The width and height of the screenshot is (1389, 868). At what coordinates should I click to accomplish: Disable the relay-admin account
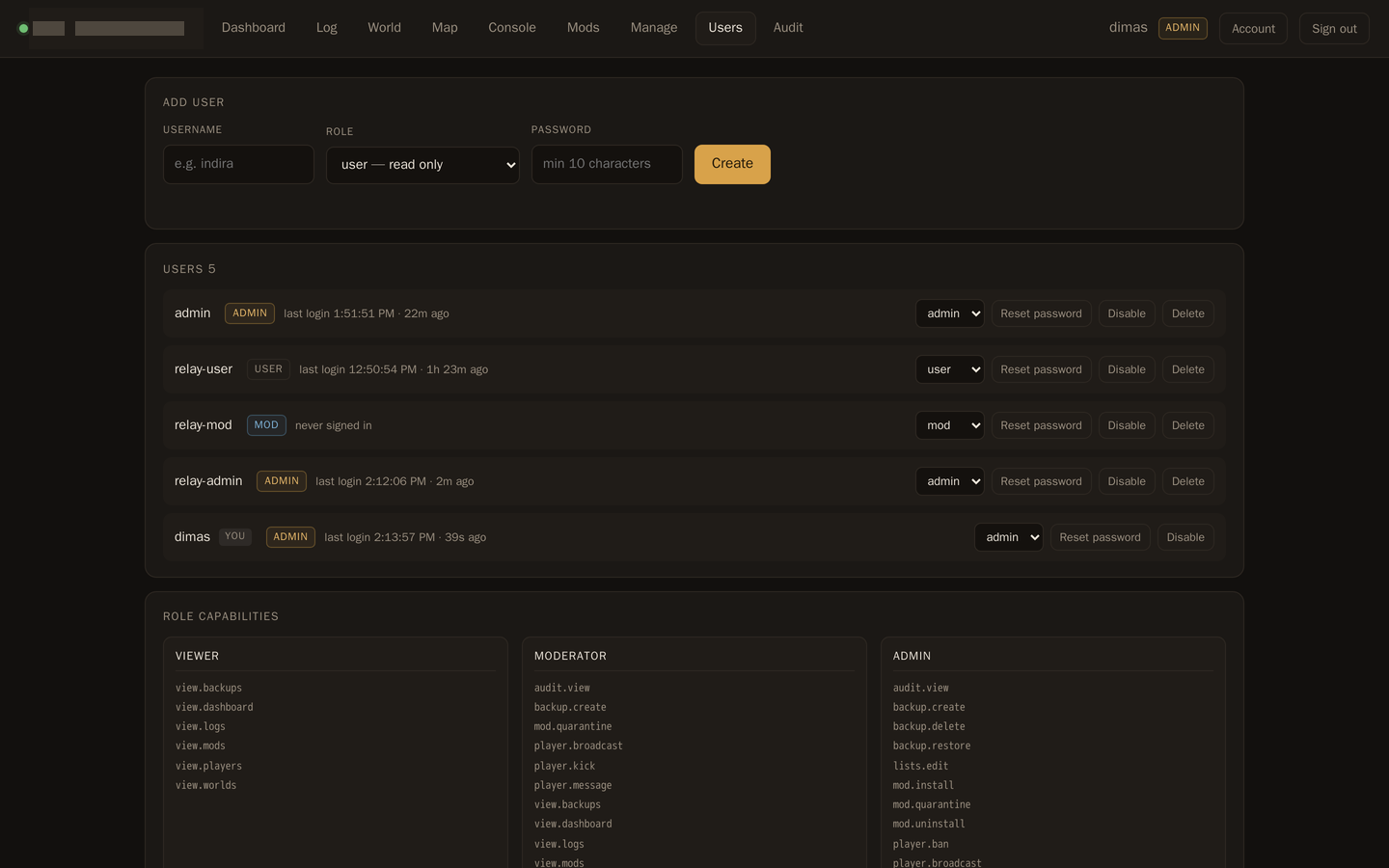pyautogui.click(x=1127, y=481)
